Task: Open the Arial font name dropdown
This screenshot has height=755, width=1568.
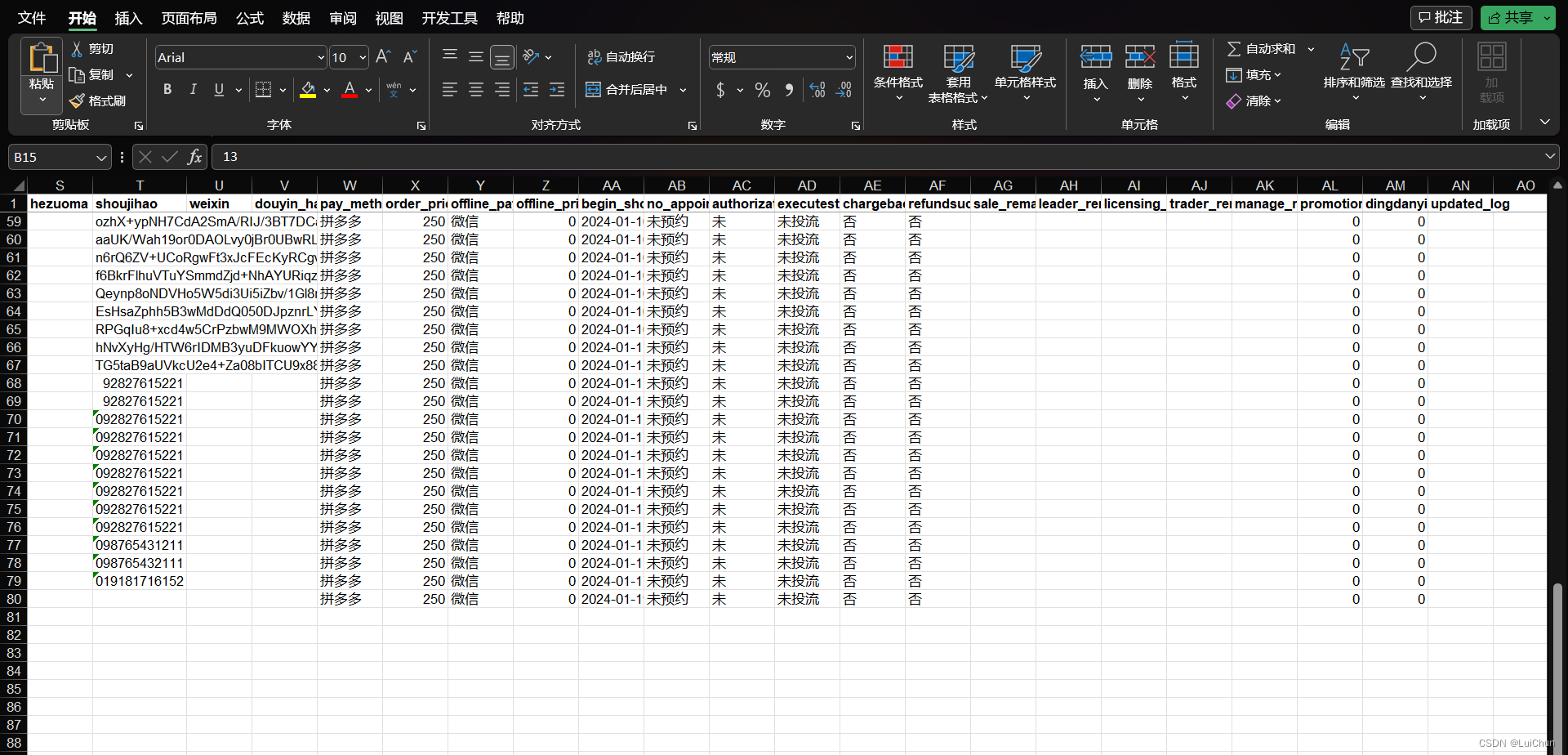Action: click(321, 57)
